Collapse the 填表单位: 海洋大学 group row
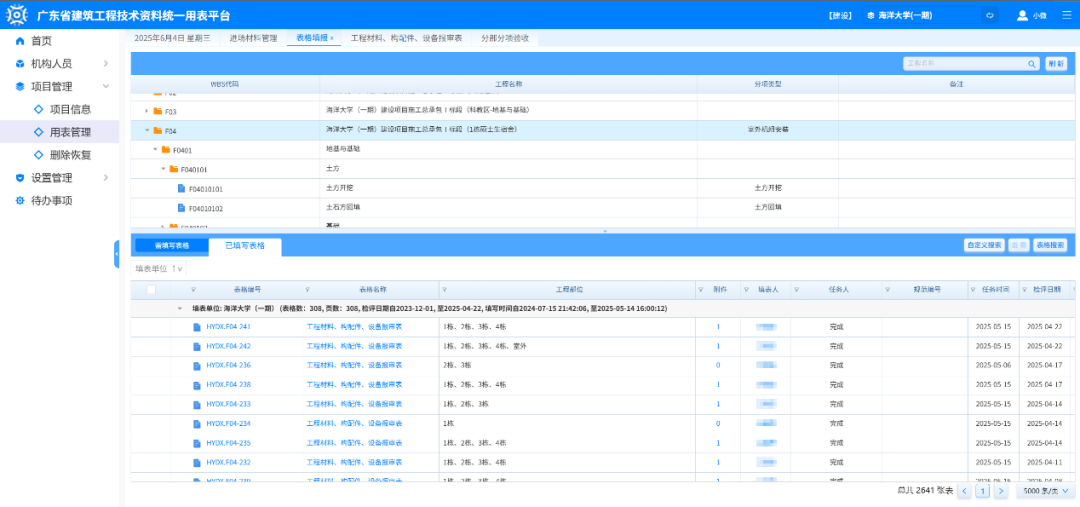This screenshot has width=1080, height=507. [180, 309]
